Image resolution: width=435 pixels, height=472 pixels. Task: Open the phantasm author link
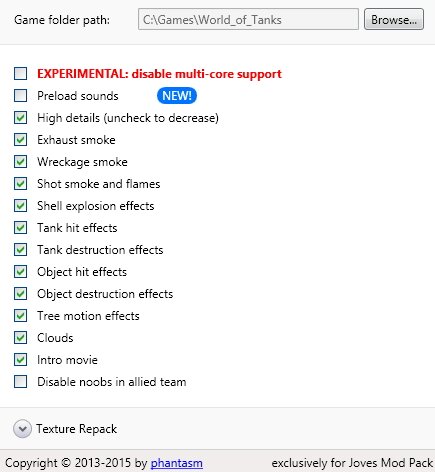tap(177, 463)
